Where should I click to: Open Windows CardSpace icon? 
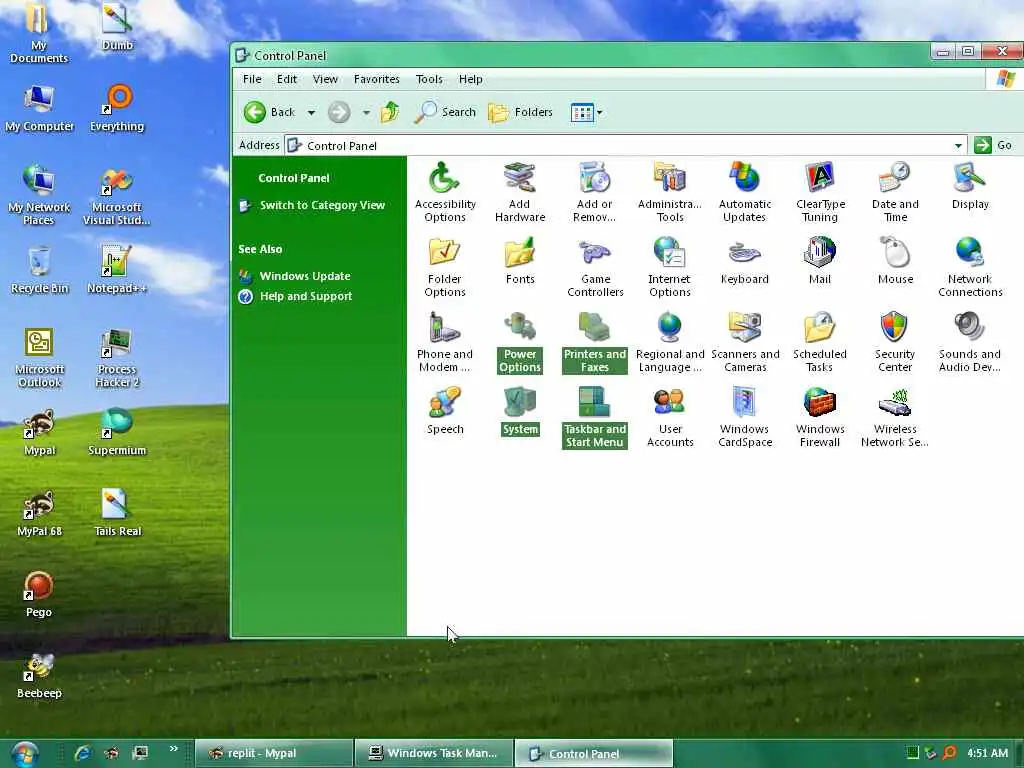point(744,417)
